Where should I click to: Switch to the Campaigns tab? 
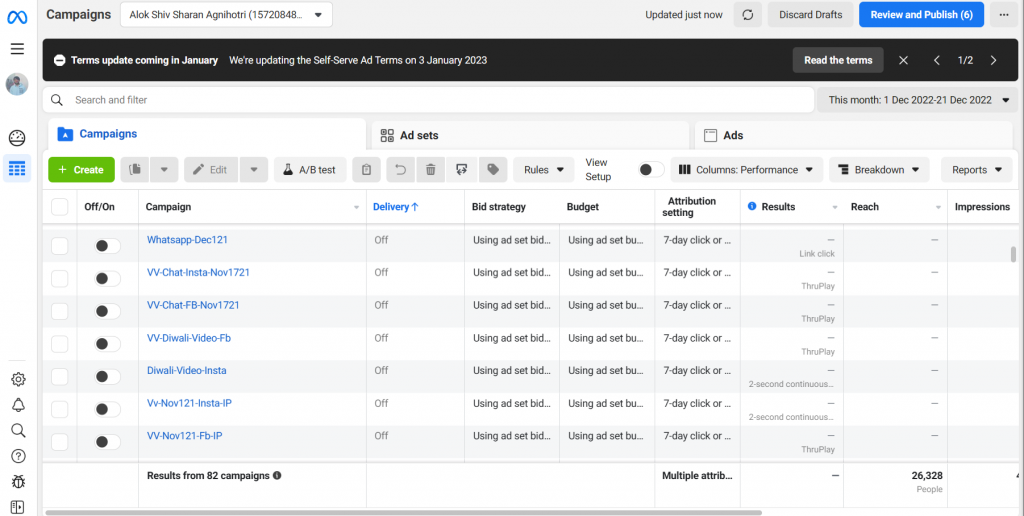pos(207,134)
